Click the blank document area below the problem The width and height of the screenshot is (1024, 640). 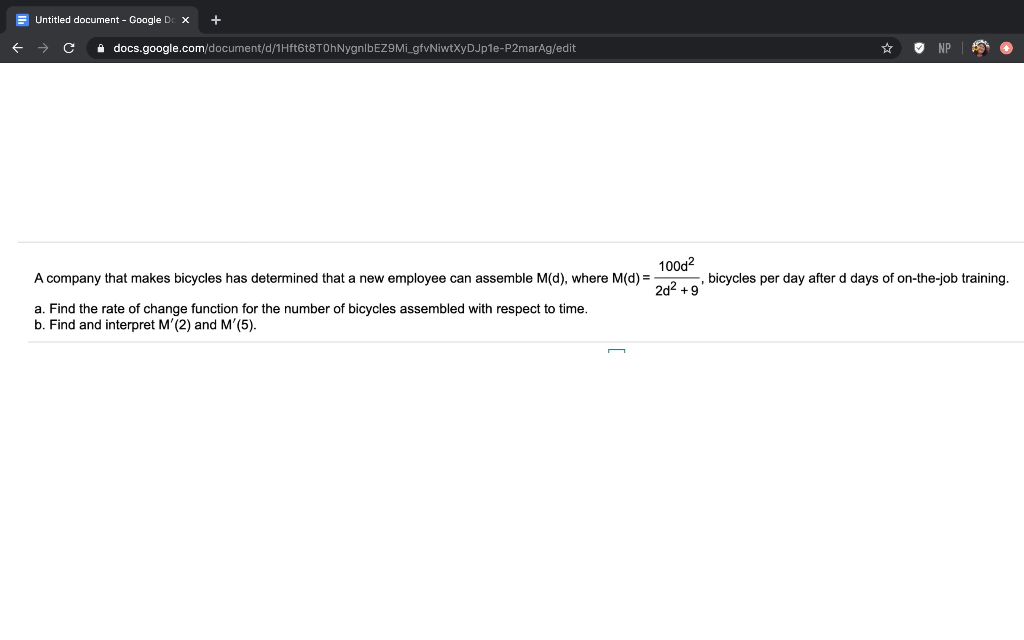(x=500, y=450)
